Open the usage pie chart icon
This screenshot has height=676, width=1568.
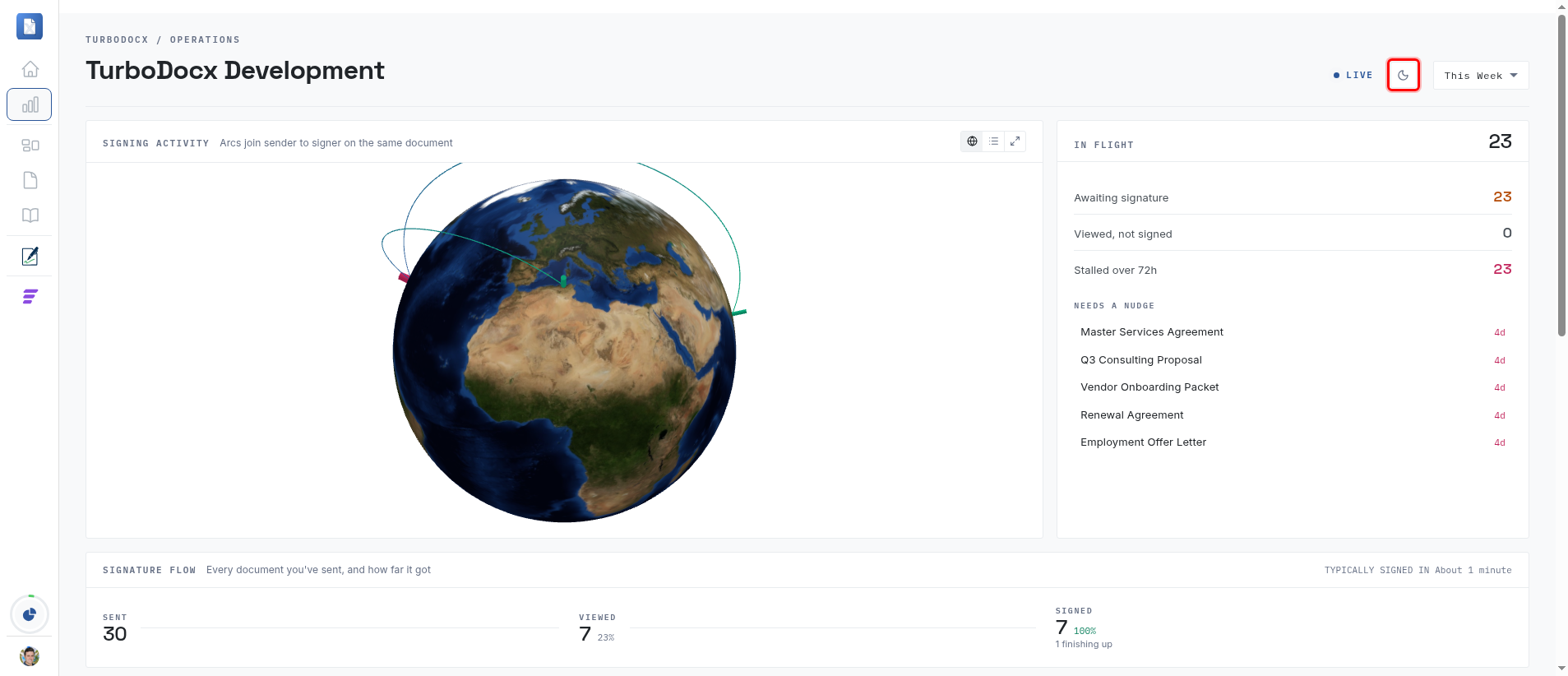pyautogui.click(x=30, y=614)
